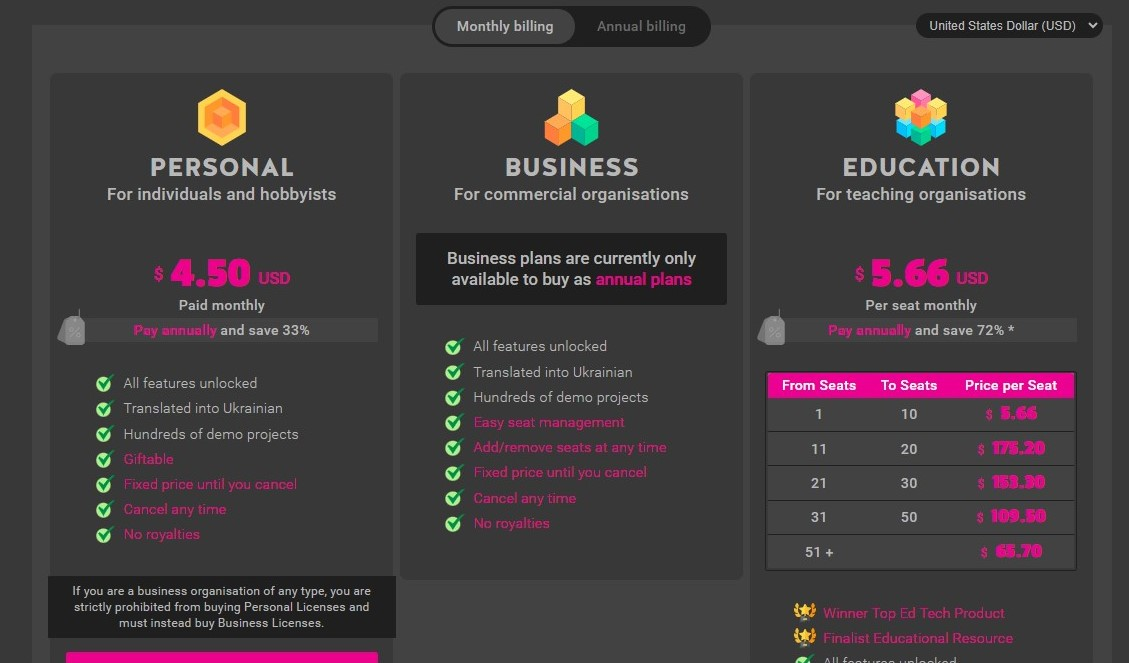The height and width of the screenshot is (663, 1129).
Task: Click Pay annually link under Personal price
Action: [175, 330]
